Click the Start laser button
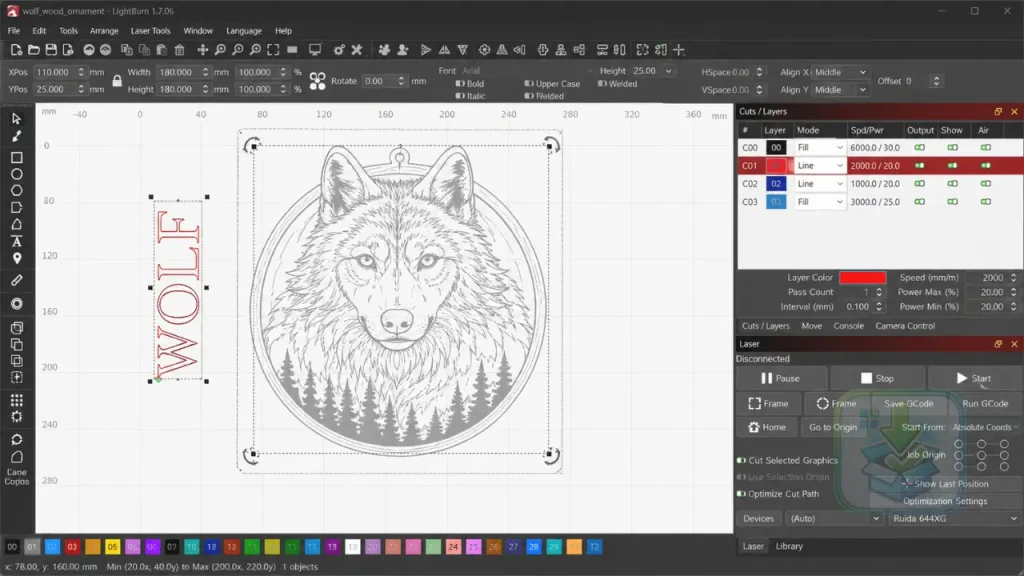Screen dimensions: 1024x576 974,378
